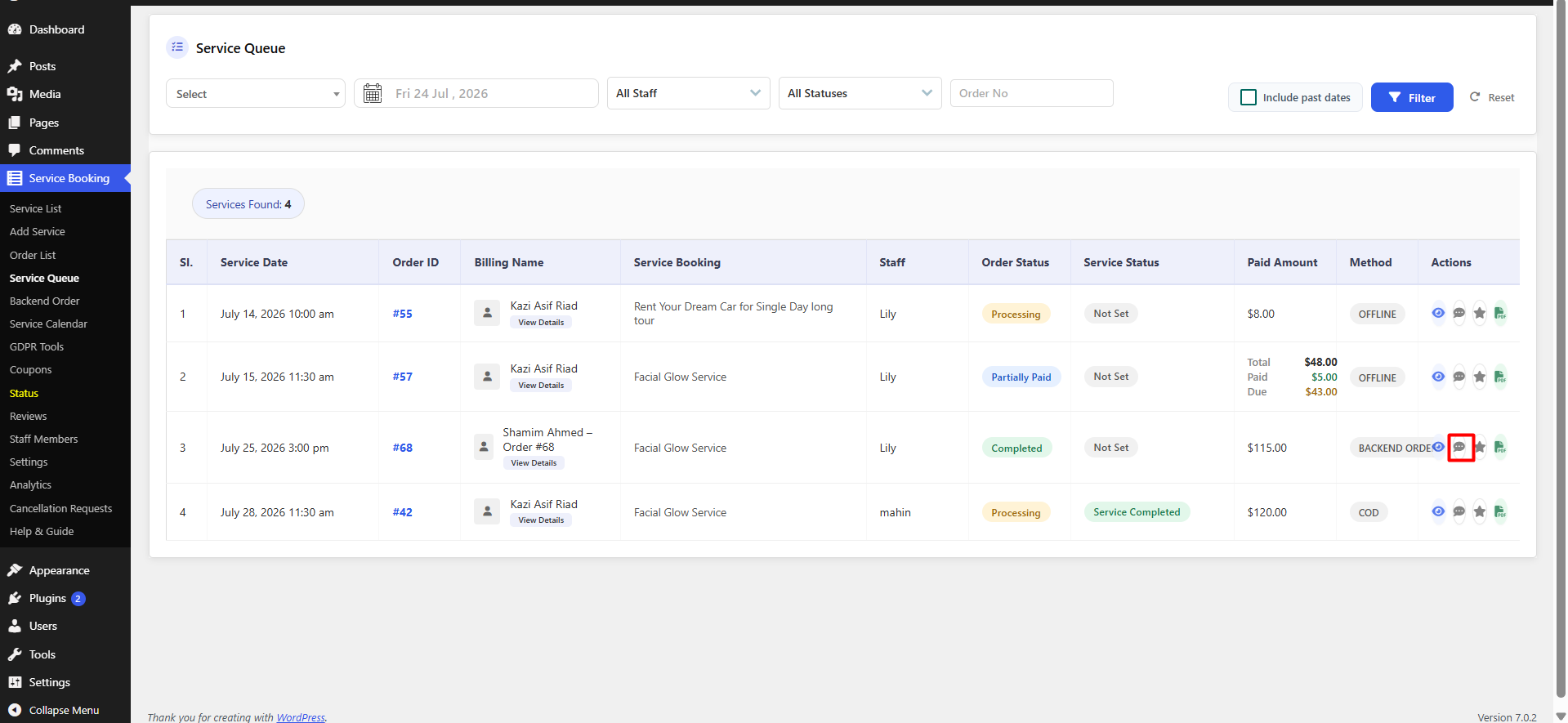
Task: Click the Order No input field
Action: coord(1031,93)
